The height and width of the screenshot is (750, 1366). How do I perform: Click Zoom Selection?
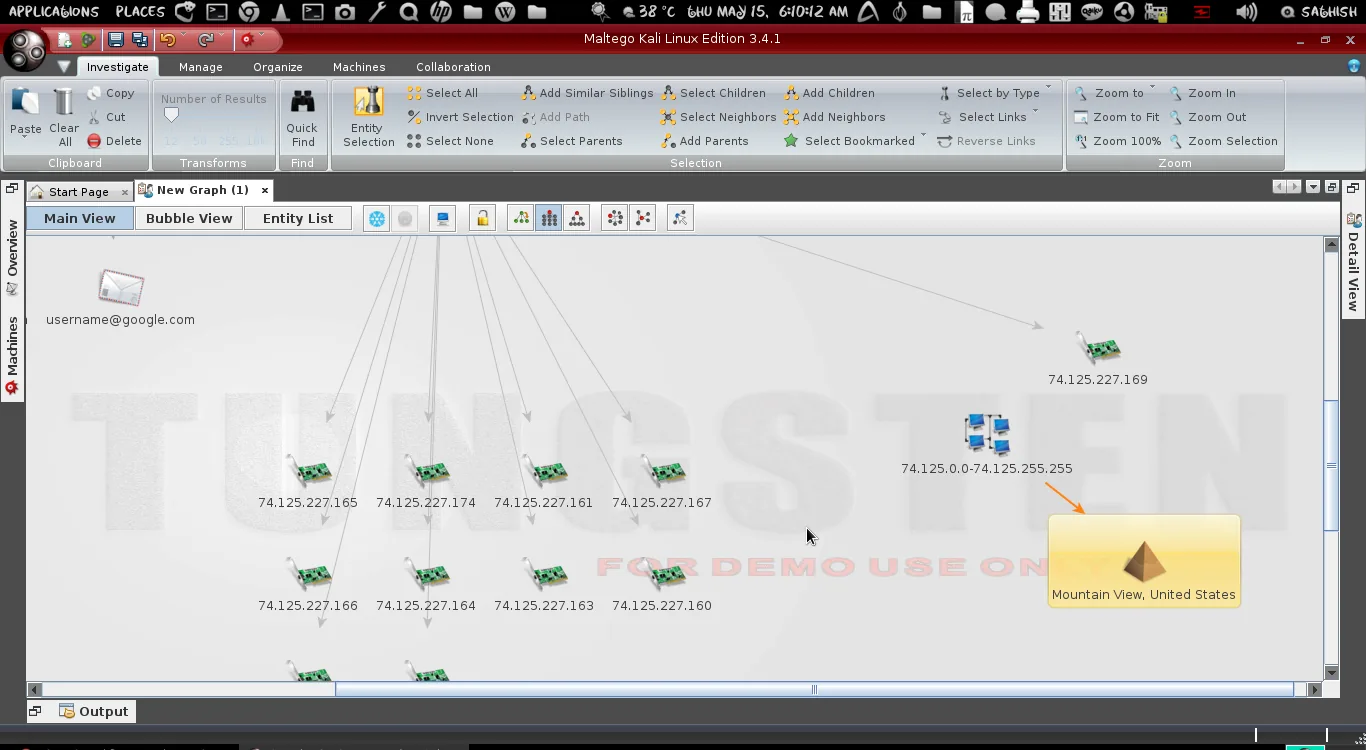(x=1224, y=141)
